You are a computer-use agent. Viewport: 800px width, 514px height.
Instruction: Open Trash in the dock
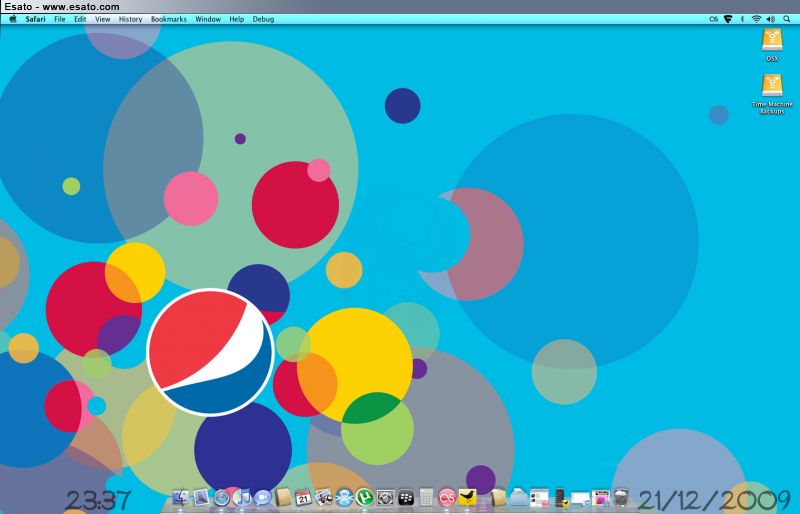(621, 497)
